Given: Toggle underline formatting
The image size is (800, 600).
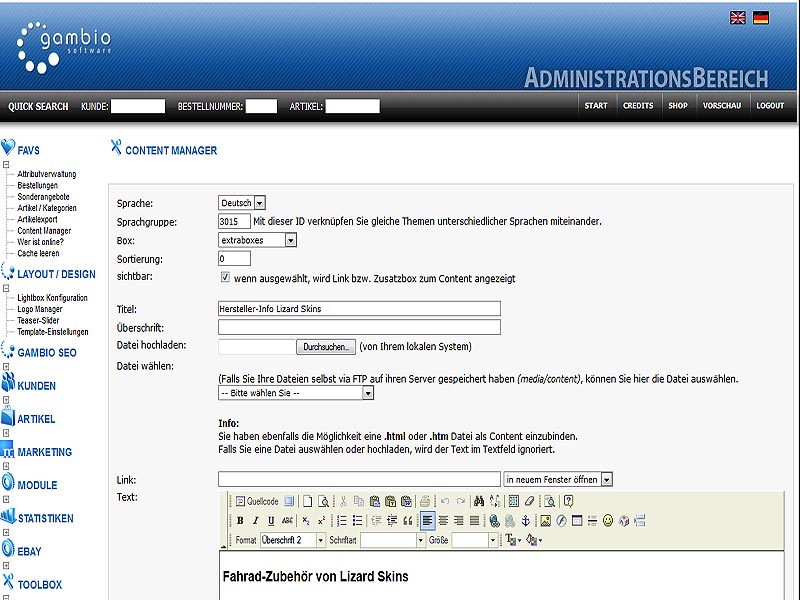Looking at the screenshot, I should [271, 520].
